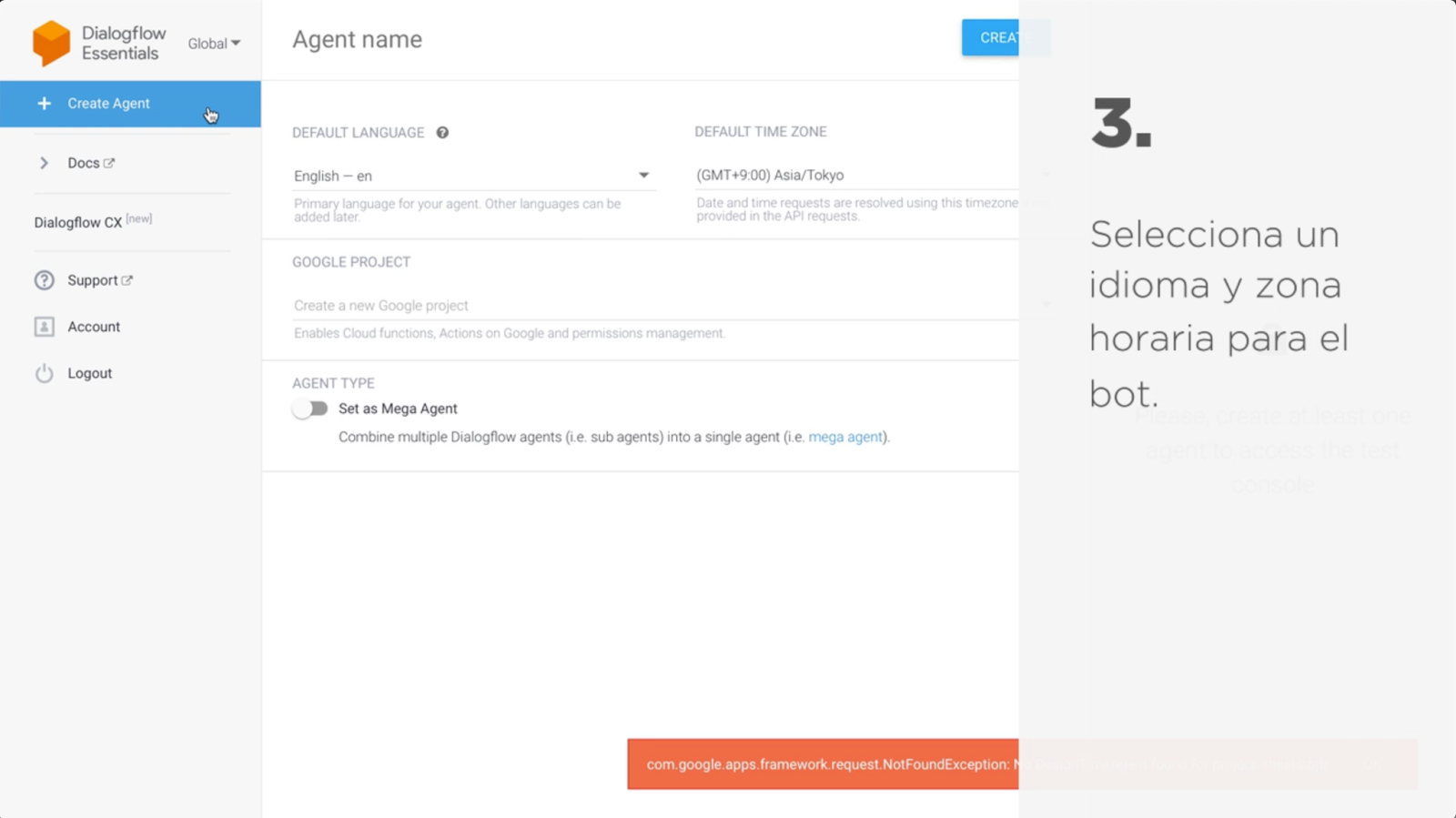Click the DEFAULT TIME ZONE label
This screenshot has width=1456, height=818.
[761, 132]
